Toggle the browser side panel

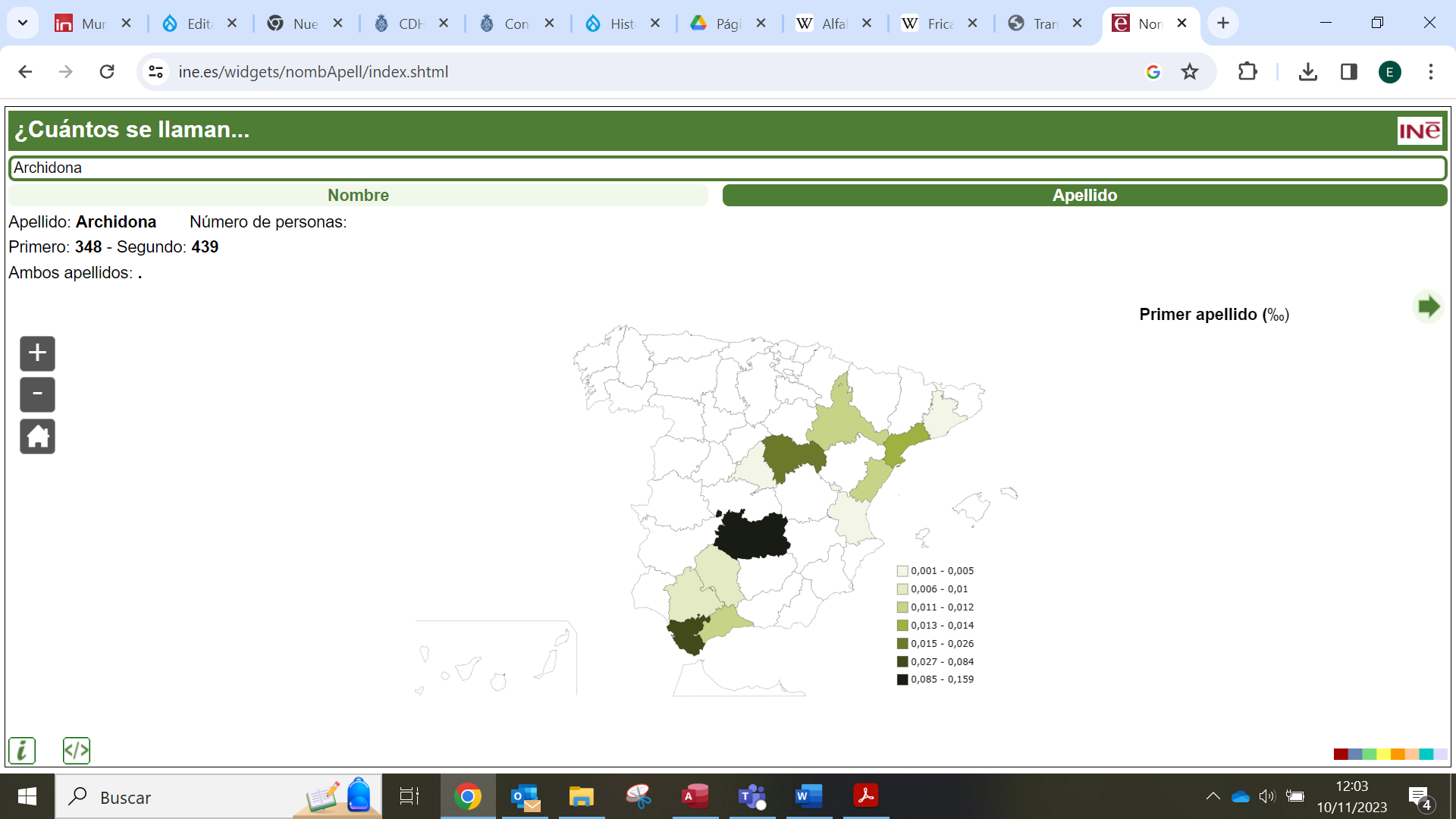[1348, 72]
